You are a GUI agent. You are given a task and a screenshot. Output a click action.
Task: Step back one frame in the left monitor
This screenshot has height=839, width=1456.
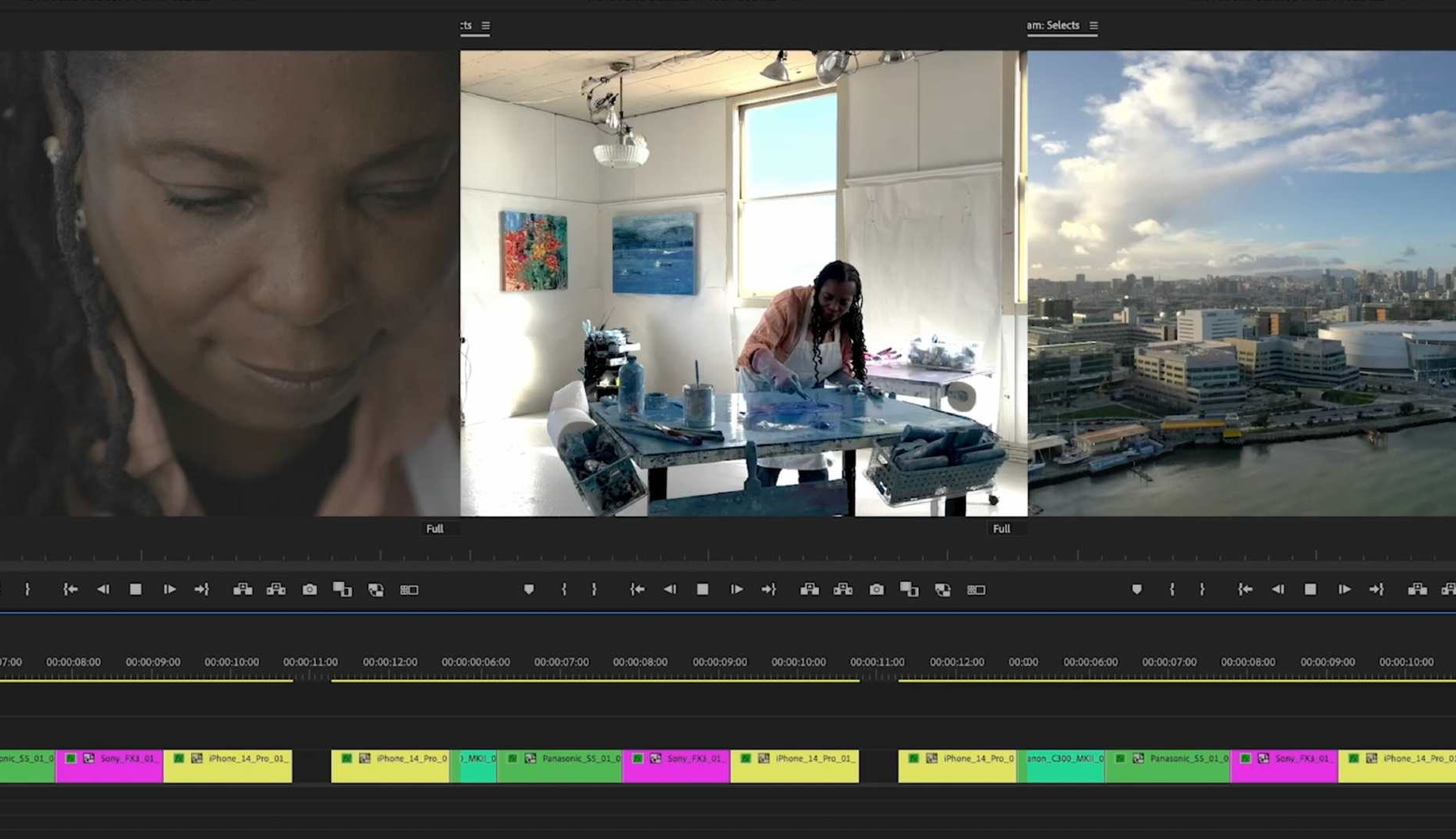click(x=103, y=590)
